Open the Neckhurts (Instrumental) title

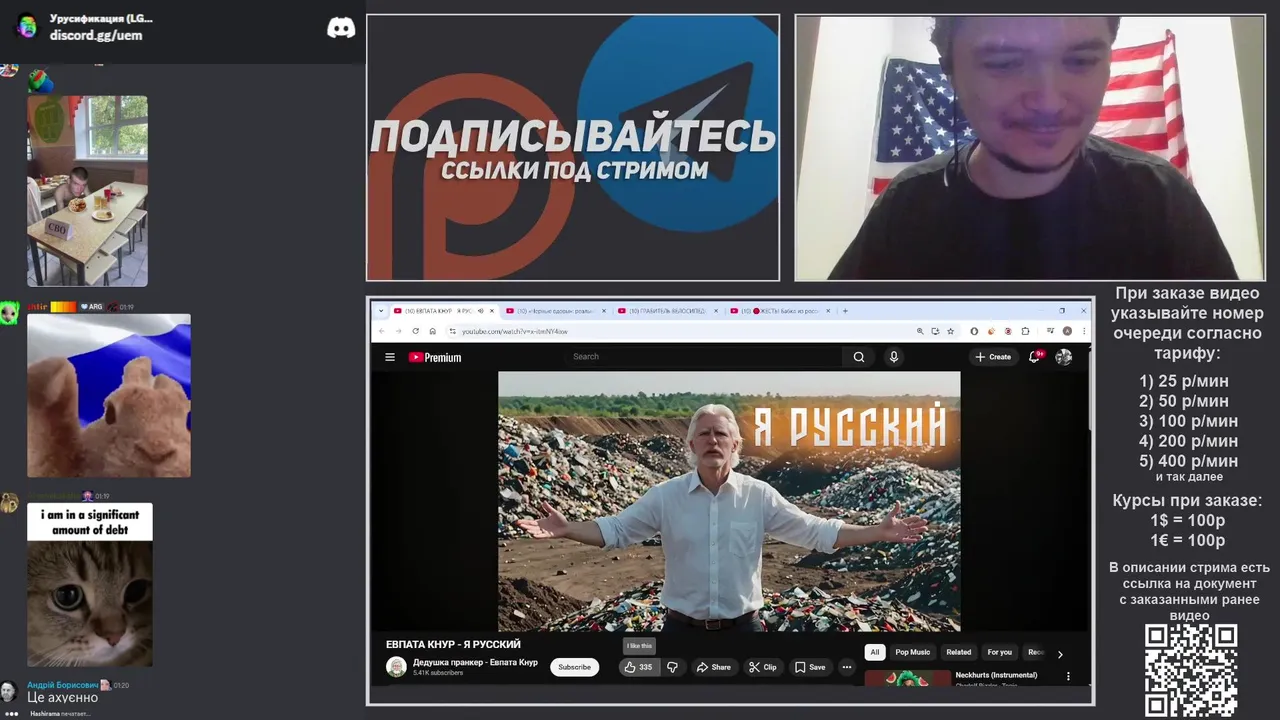point(996,675)
